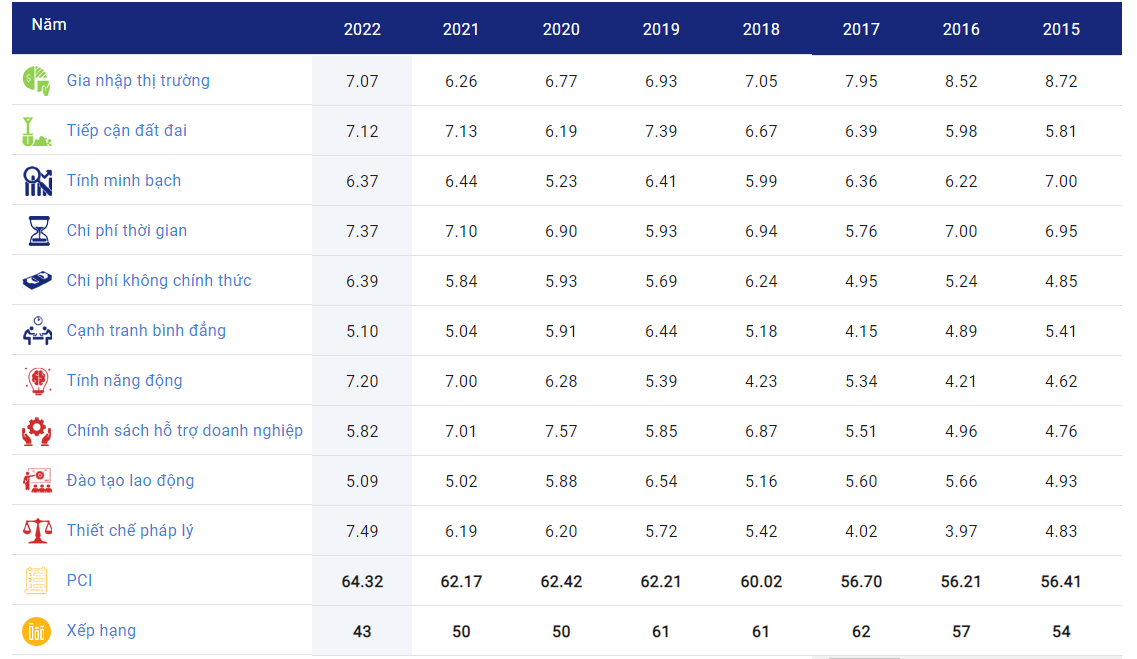Click the lightbulb icon for Tính năng động
1137x659 pixels.
click(x=38, y=381)
